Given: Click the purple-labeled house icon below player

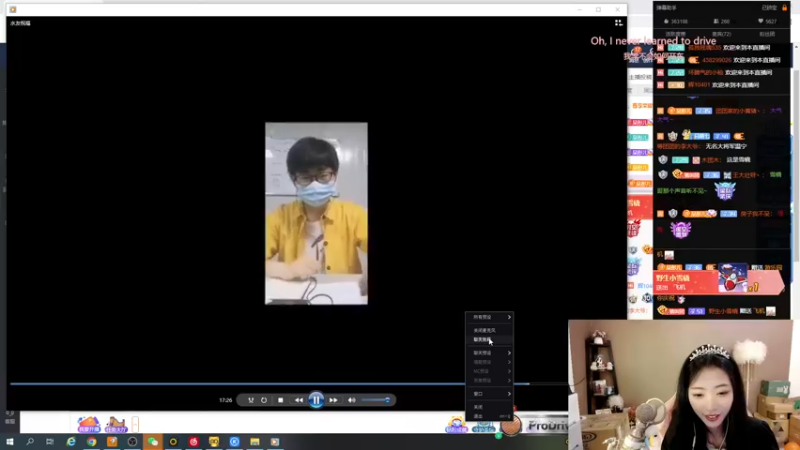Looking at the screenshot, I should 89,424.
